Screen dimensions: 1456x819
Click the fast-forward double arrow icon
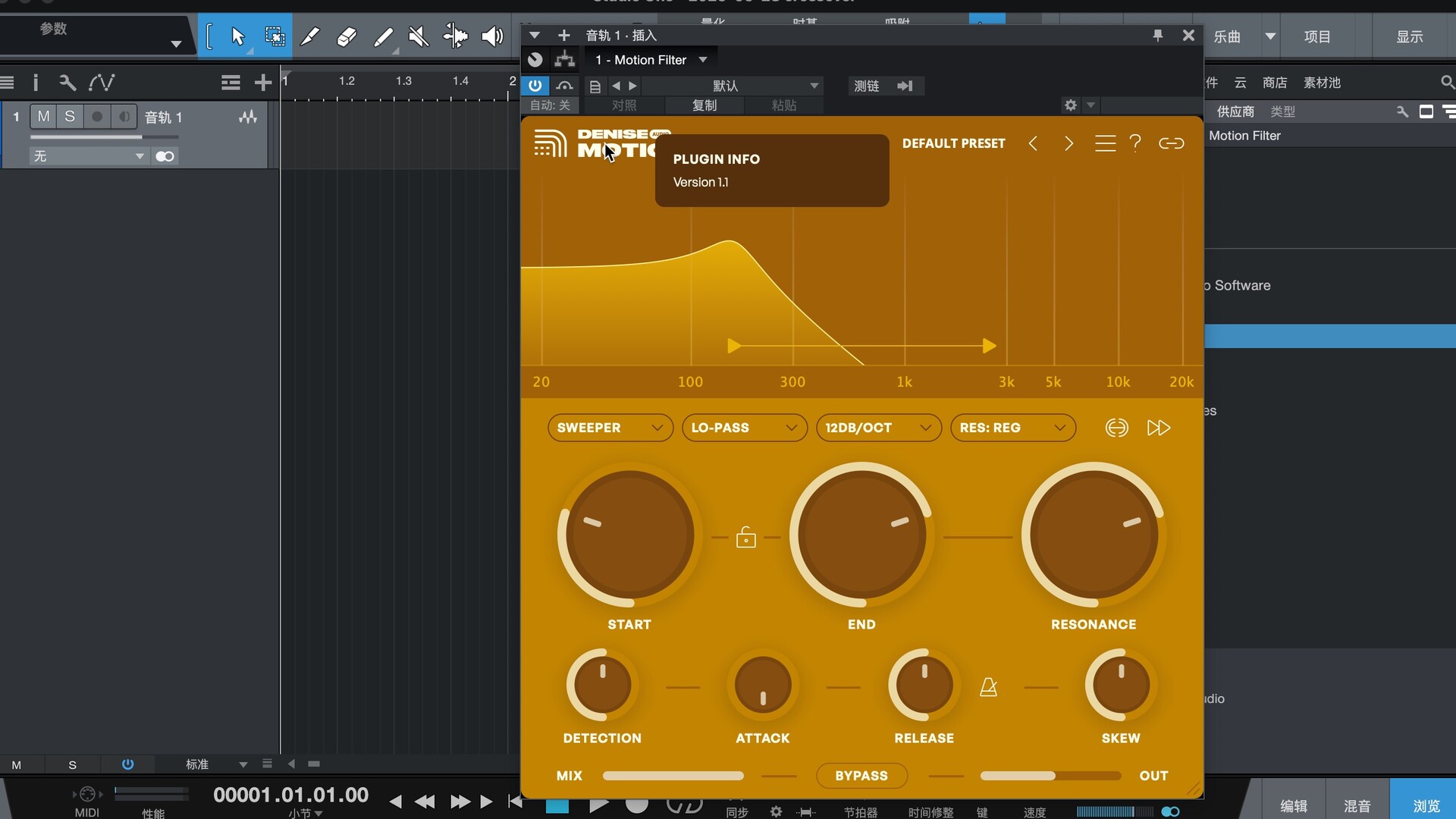1159,428
